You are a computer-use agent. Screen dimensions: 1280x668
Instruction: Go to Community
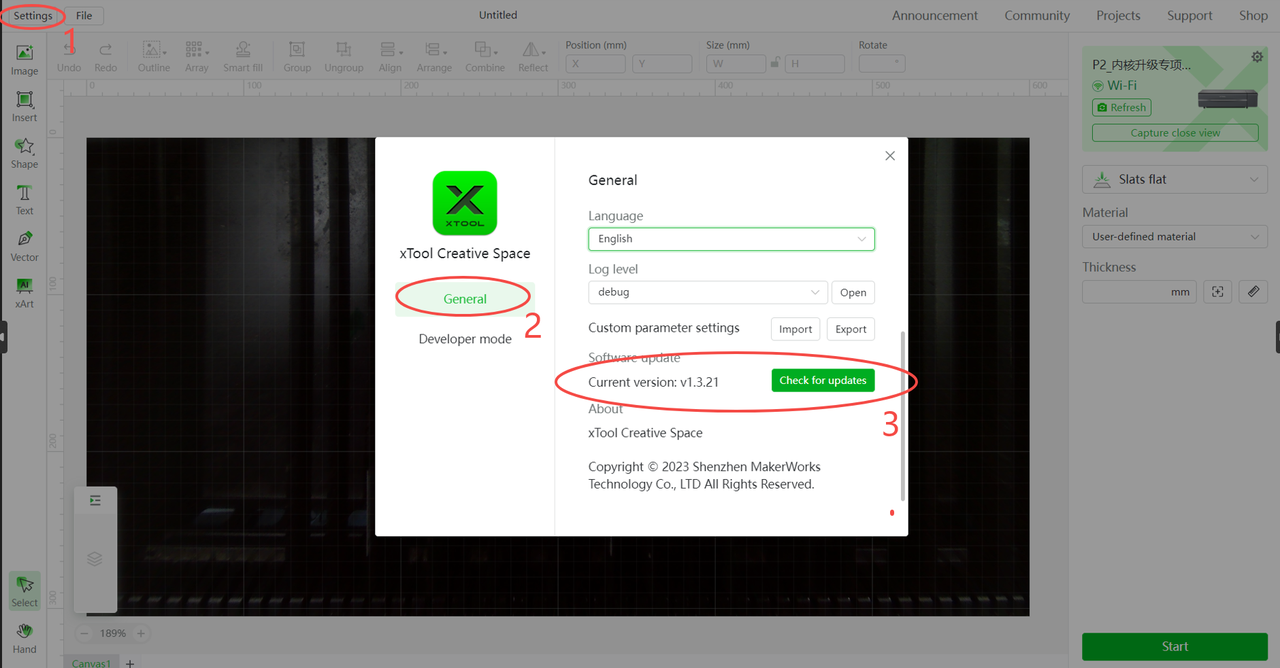(x=1037, y=15)
